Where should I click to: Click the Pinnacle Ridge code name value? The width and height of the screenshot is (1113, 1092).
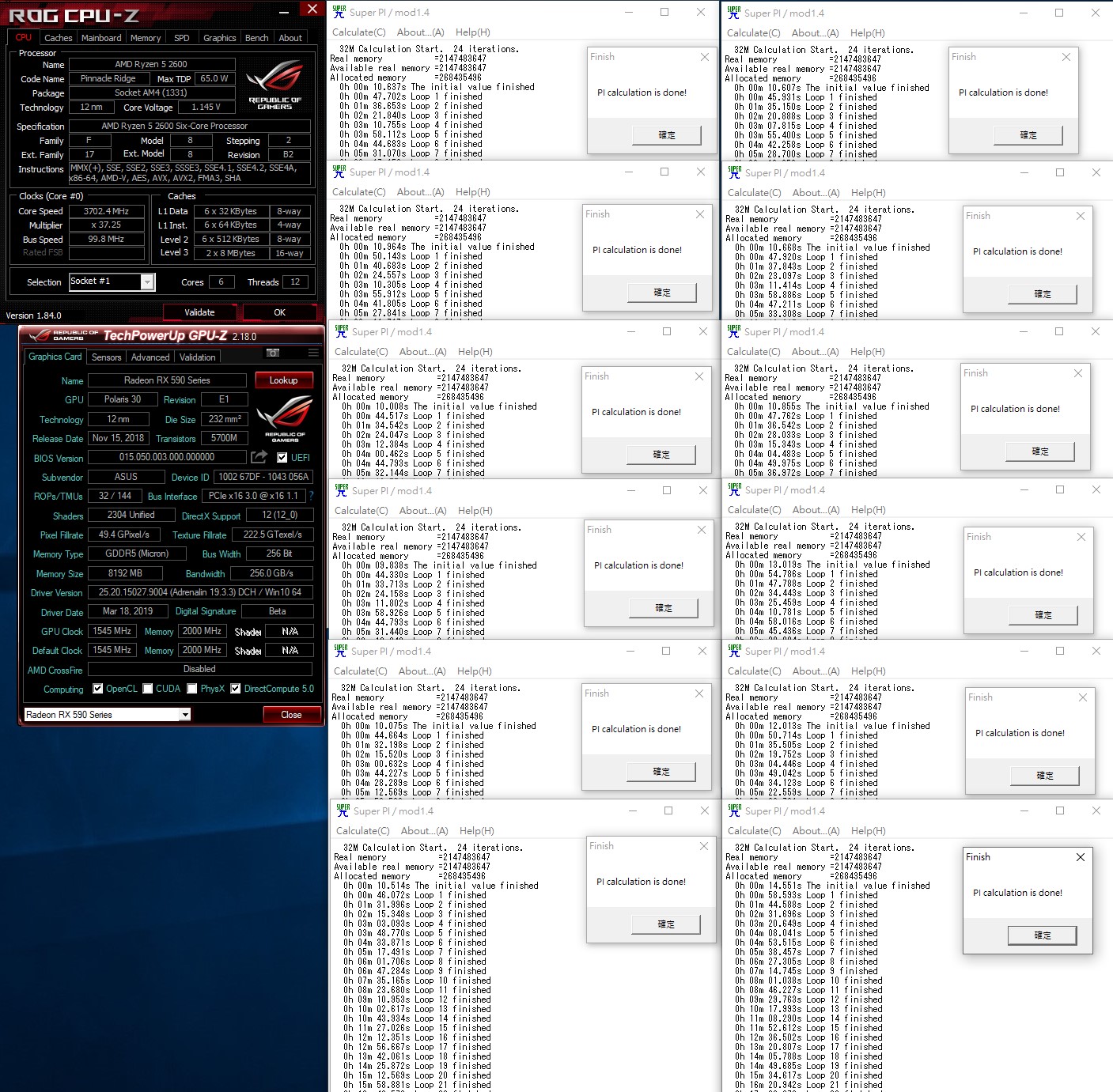pos(108,78)
